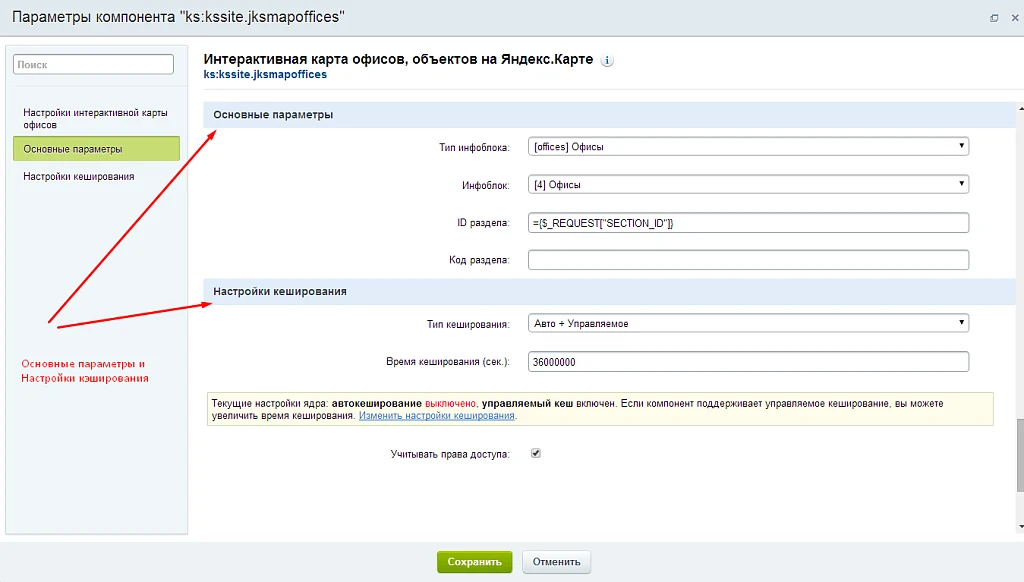
Task: Click the scrollbar up arrow
Action: (1020, 108)
